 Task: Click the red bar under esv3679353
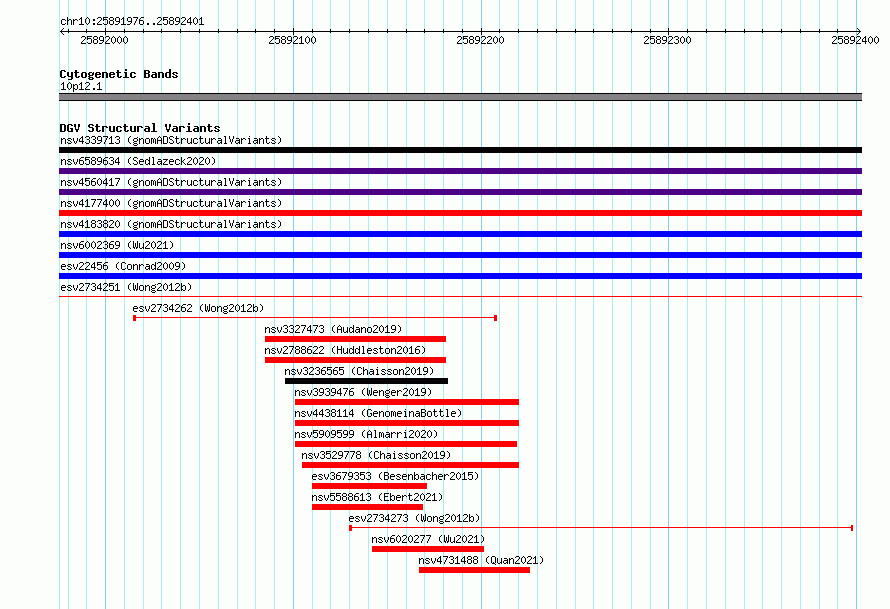coord(370,486)
